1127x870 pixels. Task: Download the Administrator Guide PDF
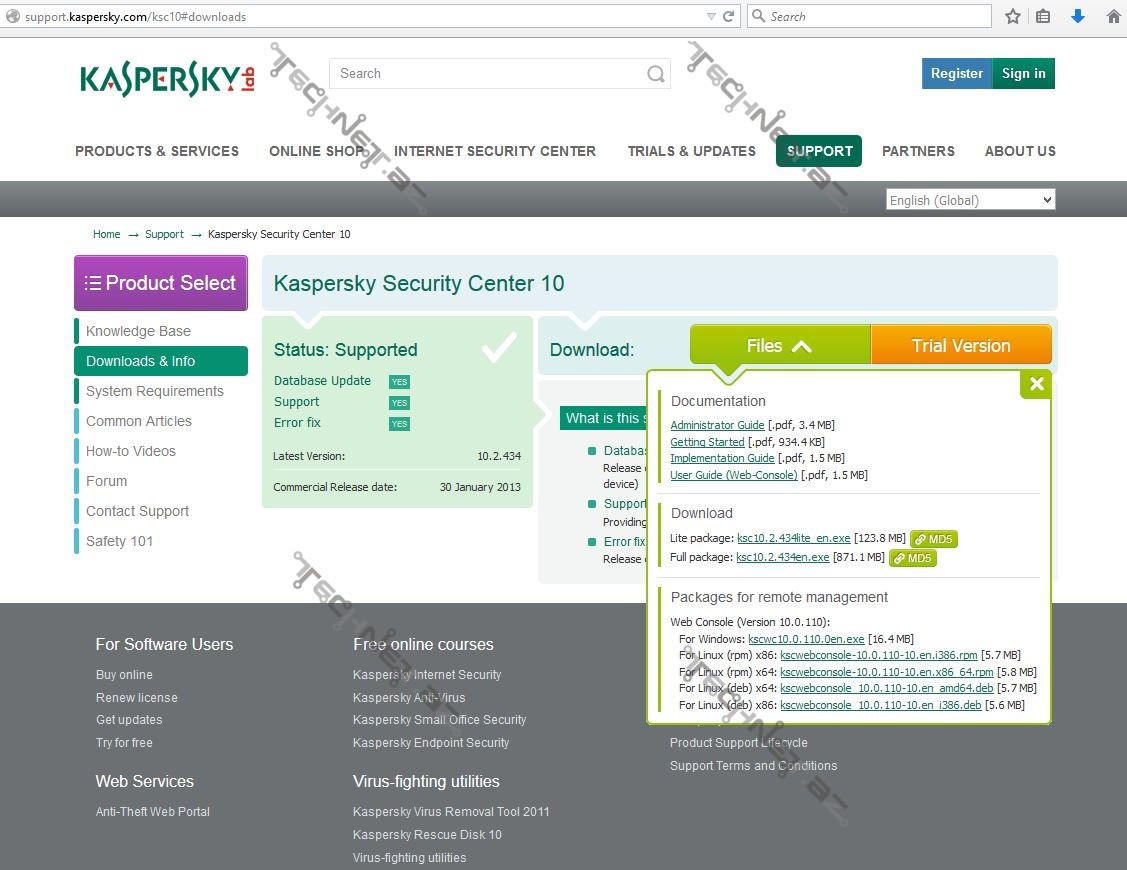tap(717, 426)
